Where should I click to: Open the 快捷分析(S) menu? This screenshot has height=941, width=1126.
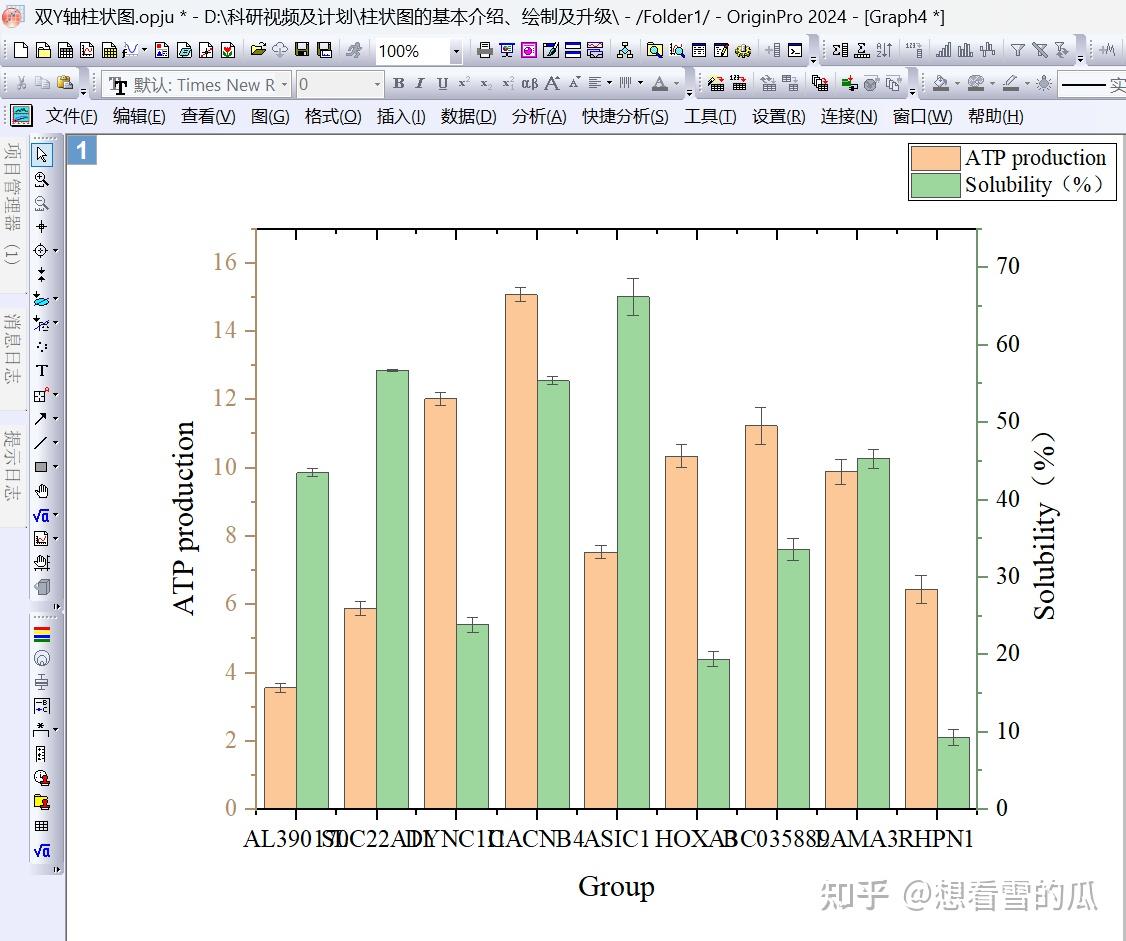click(625, 116)
